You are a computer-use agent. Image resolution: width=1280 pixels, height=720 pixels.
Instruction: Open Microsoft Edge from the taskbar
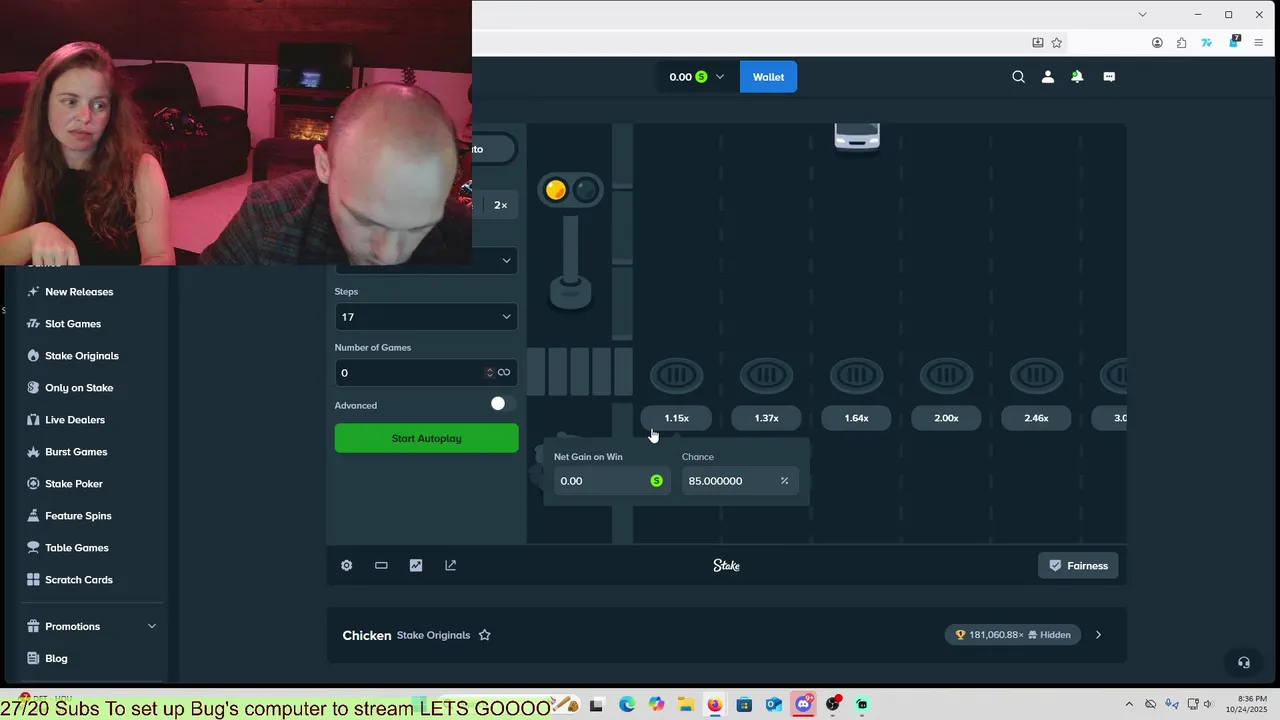626,705
